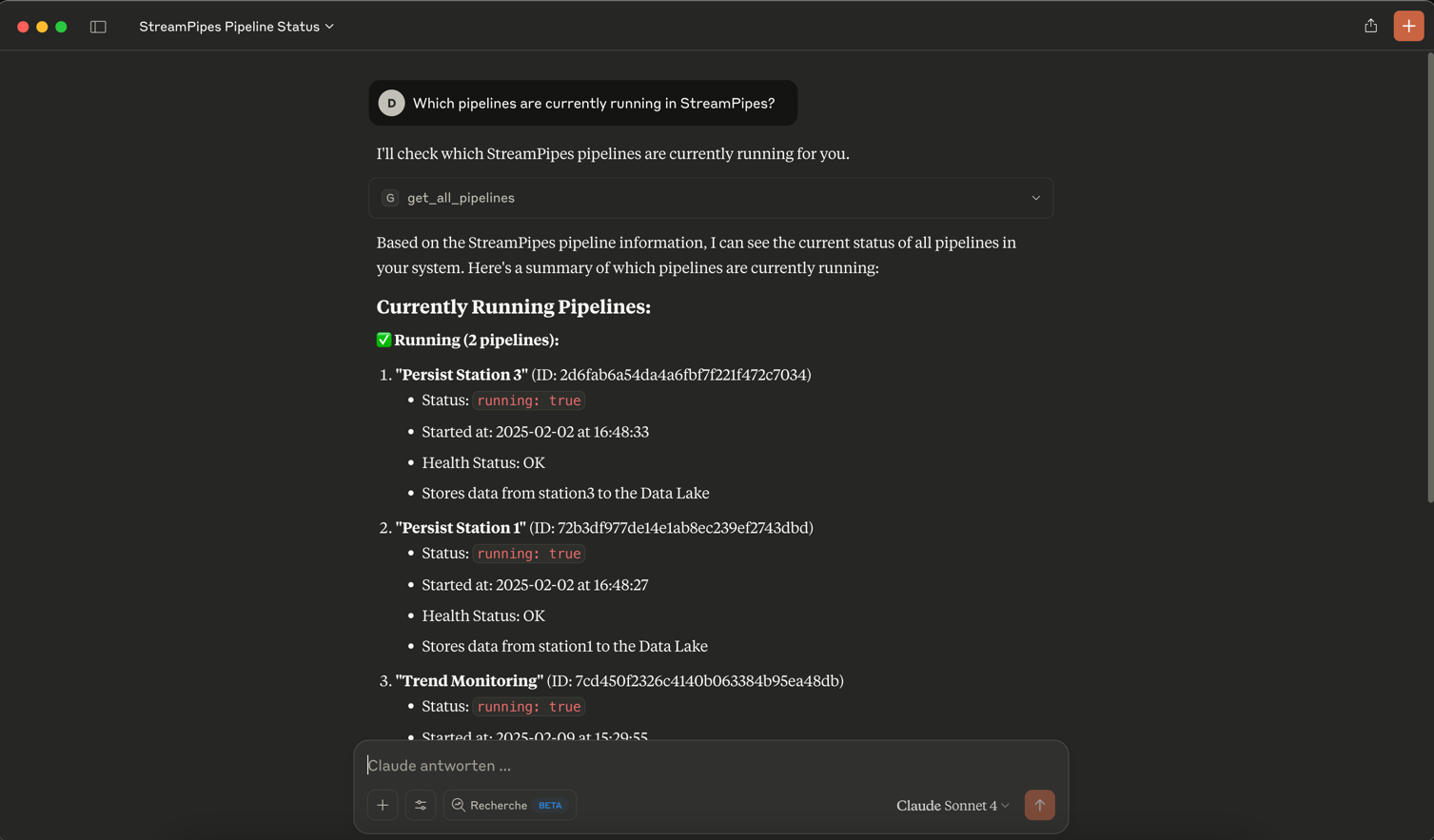Expand the get_all_pipelines tool result
The height and width of the screenshot is (840, 1434).
[x=1036, y=198]
